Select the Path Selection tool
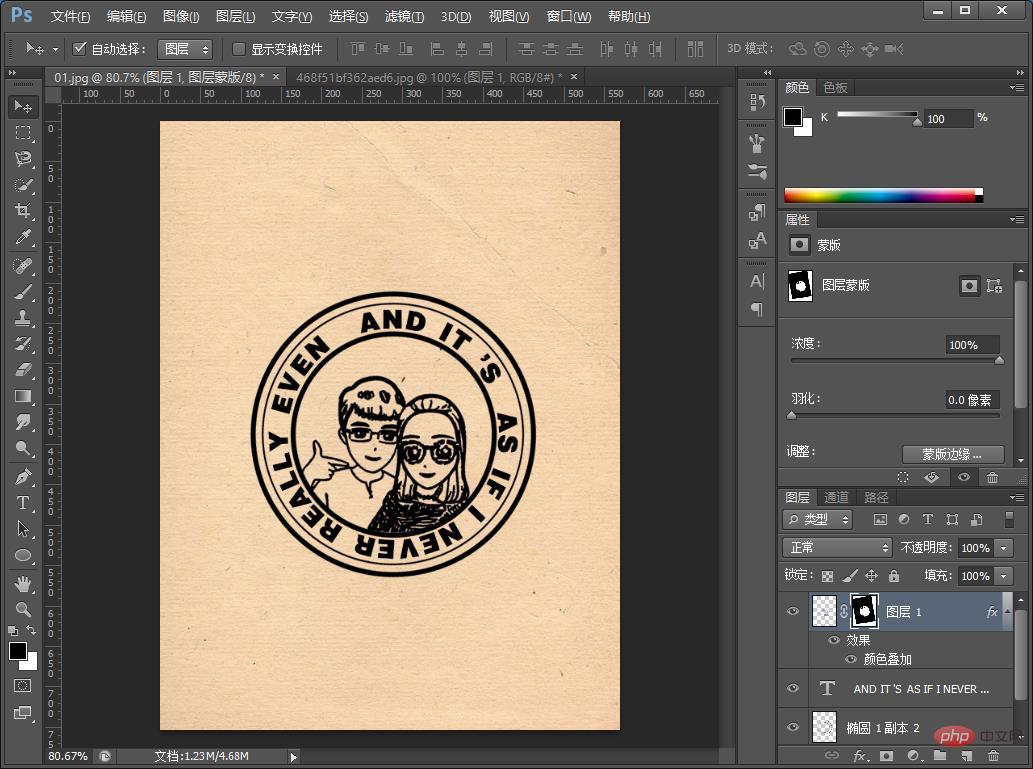 coord(23,528)
